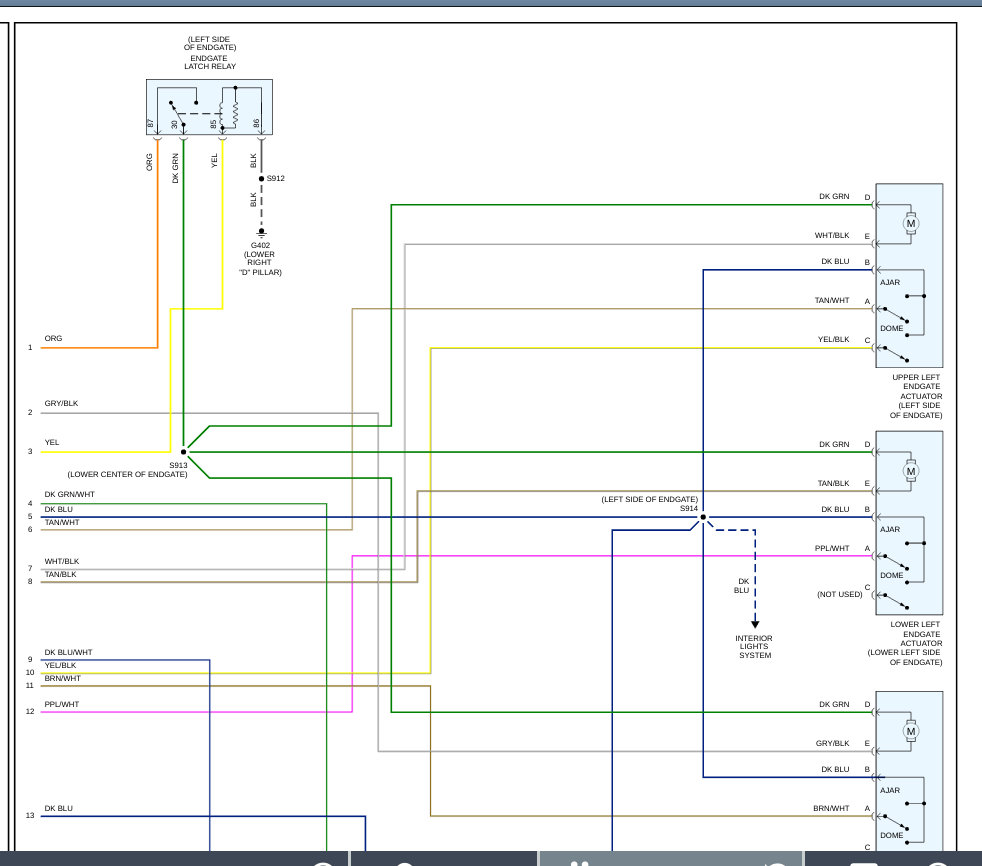Click the DK BLU label at pin 13

[x=58, y=808]
